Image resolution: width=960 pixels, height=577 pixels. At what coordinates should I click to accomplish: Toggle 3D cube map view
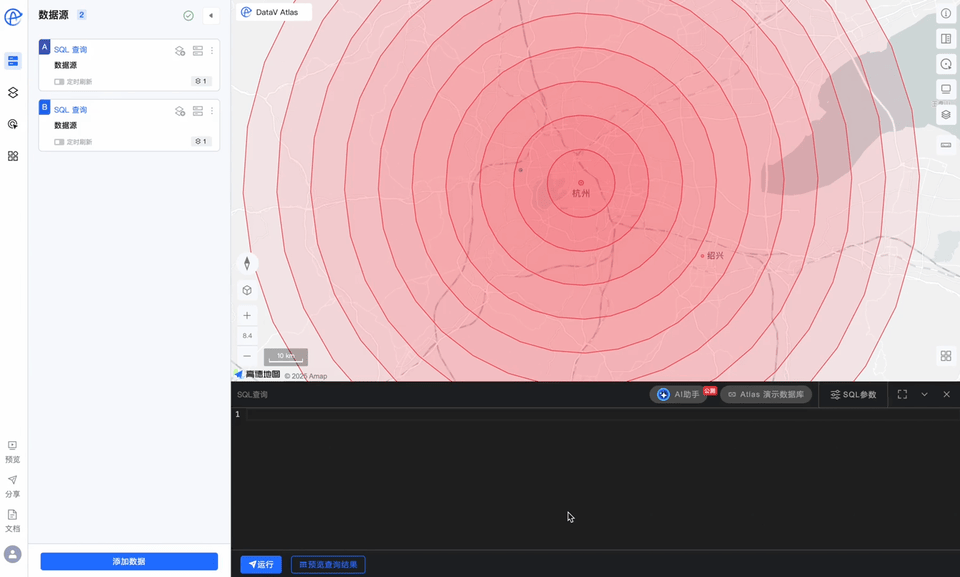click(247, 290)
